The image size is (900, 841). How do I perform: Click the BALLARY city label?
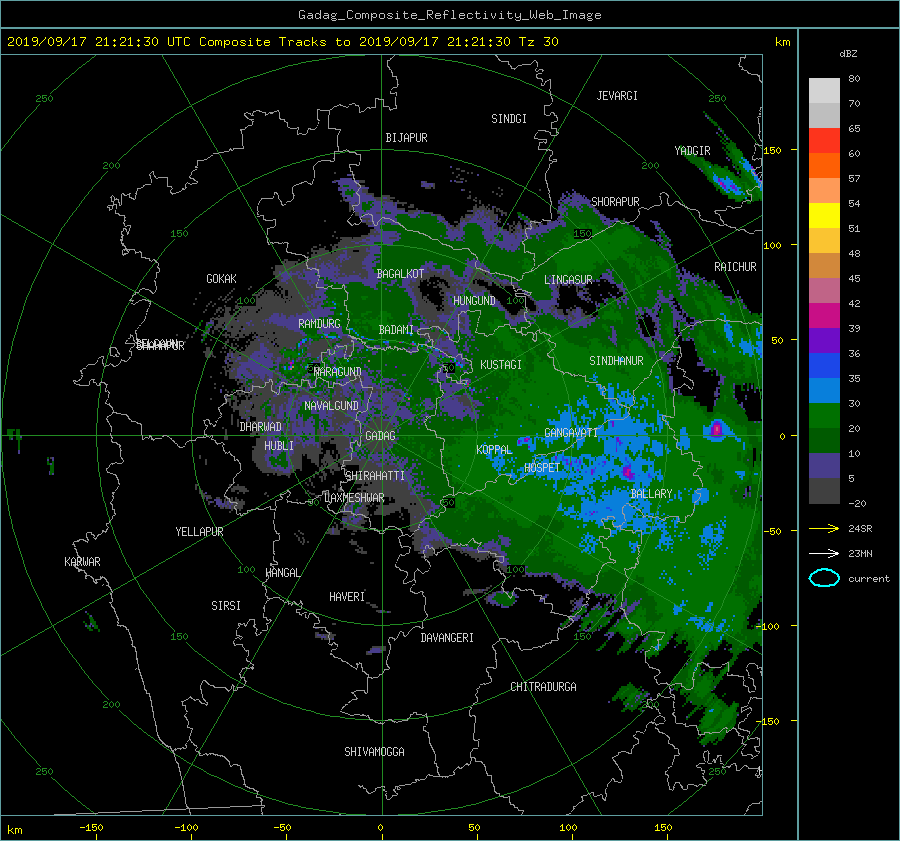[651, 494]
